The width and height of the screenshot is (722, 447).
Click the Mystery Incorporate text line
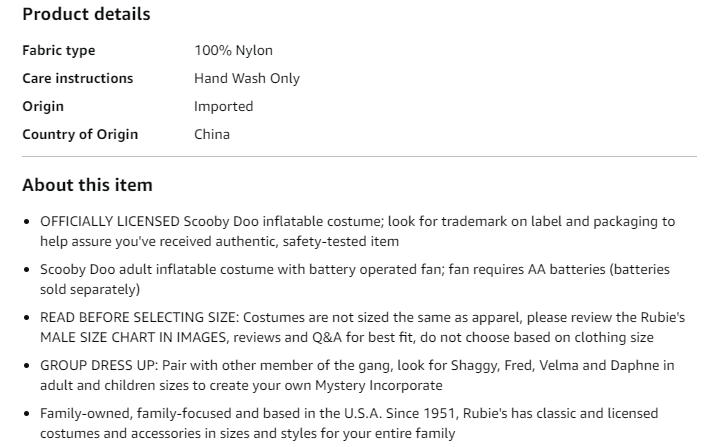click(241, 385)
